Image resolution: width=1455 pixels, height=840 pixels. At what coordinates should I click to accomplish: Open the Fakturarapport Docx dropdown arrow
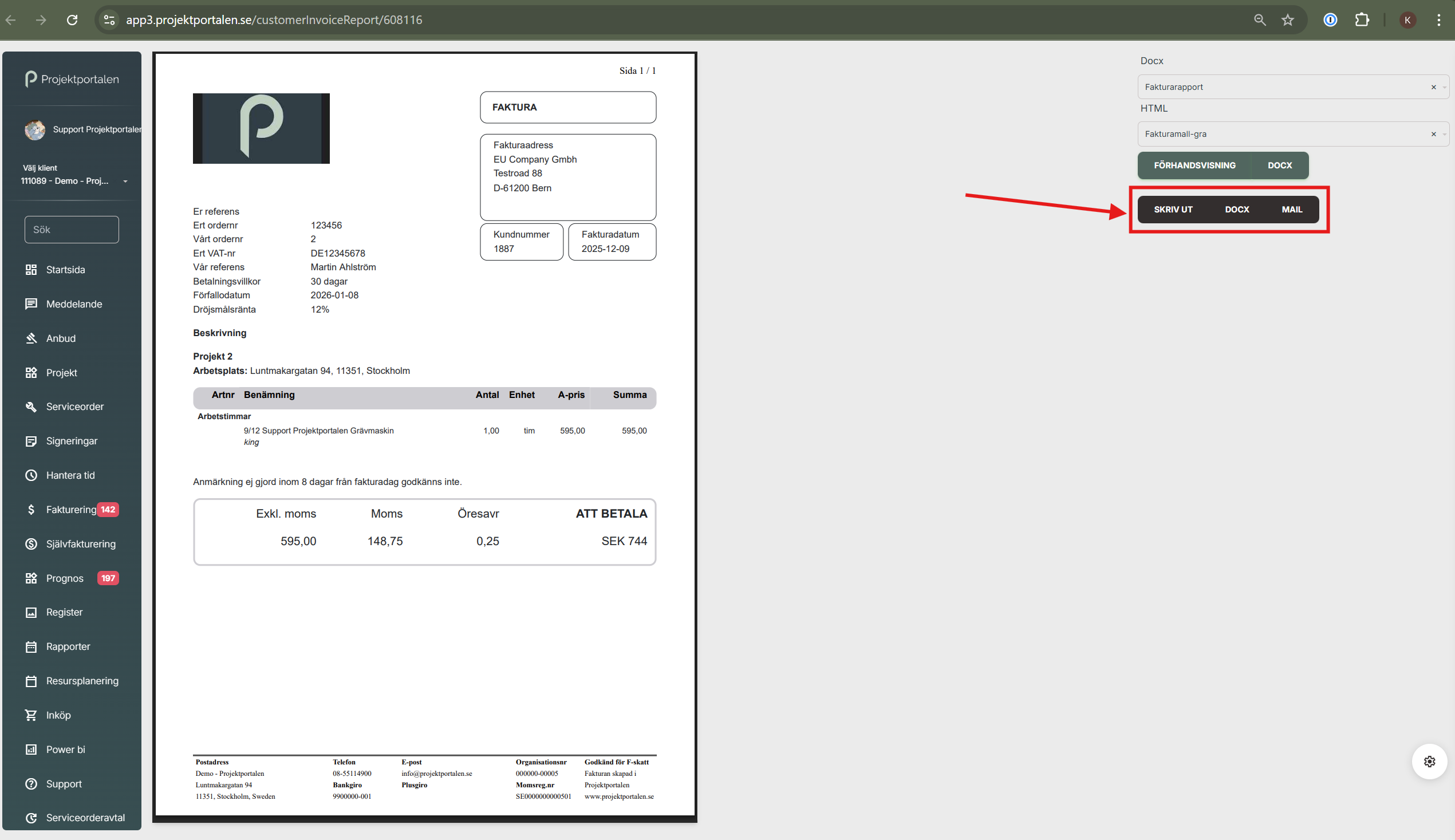[1444, 87]
